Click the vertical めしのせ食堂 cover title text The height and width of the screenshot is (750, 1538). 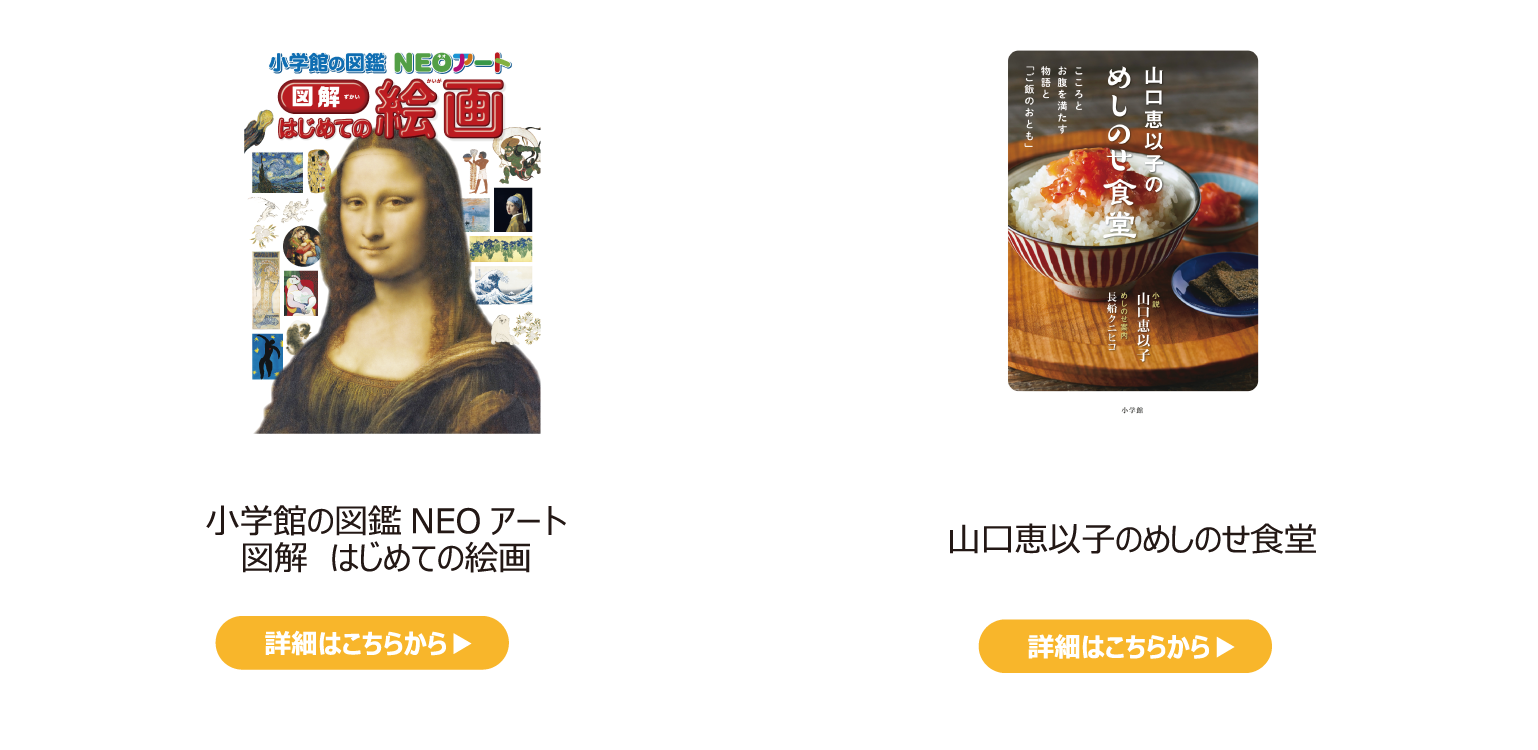pos(1134,153)
